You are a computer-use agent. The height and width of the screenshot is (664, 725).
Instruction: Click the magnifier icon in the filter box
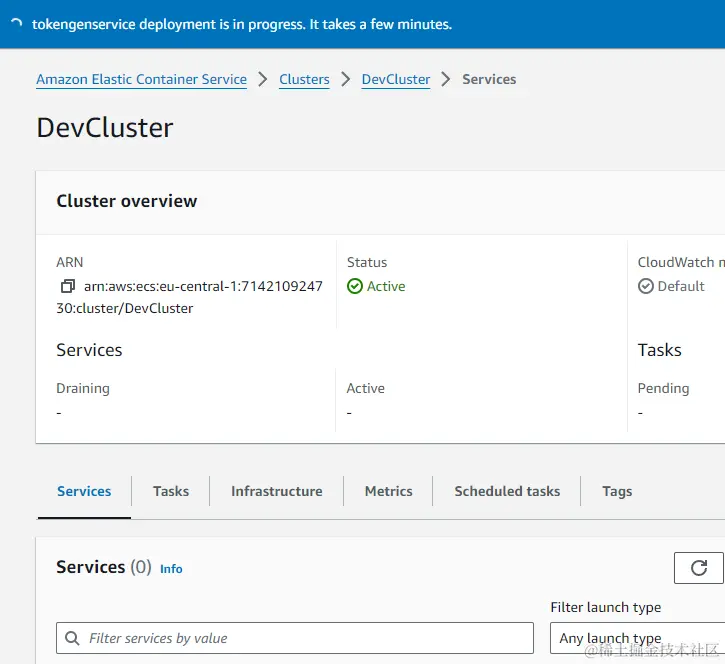(72, 638)
